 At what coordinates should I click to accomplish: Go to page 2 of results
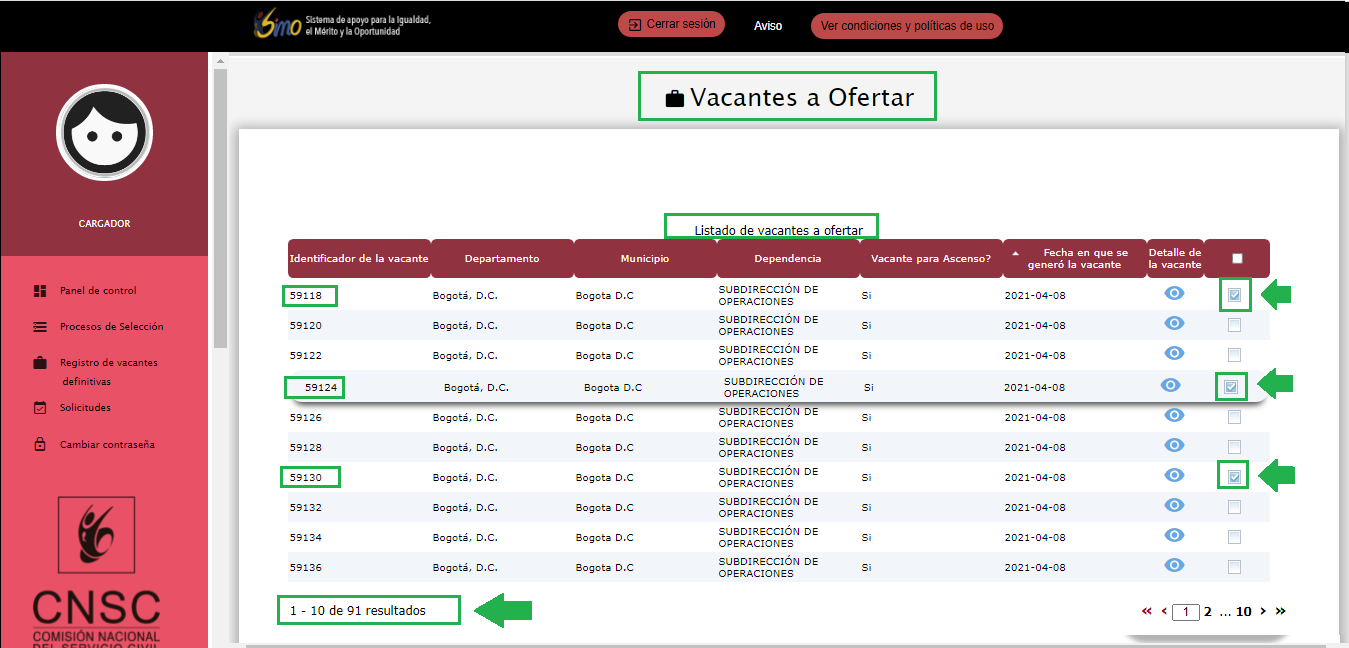click(x=1207, y=611)
